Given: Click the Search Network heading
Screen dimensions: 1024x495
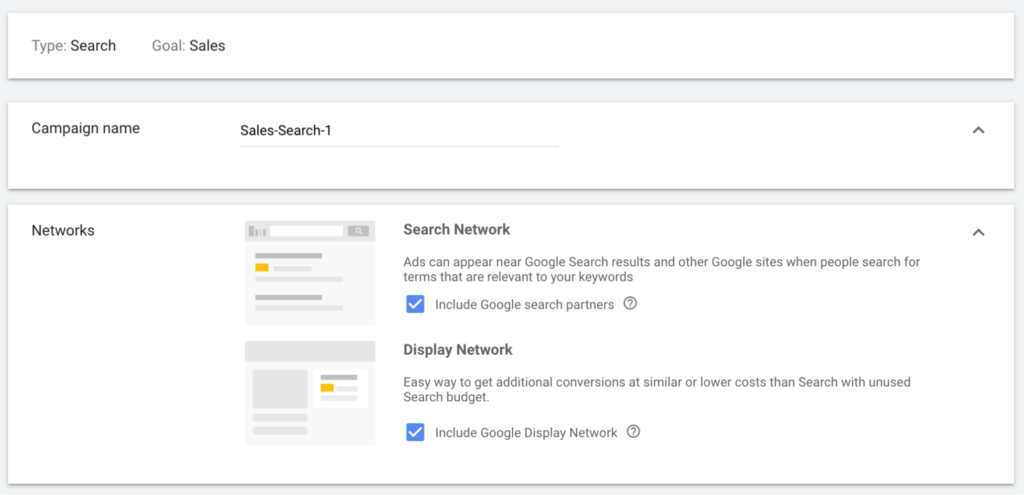Looking at the screenshot, I should click(457, 230).
